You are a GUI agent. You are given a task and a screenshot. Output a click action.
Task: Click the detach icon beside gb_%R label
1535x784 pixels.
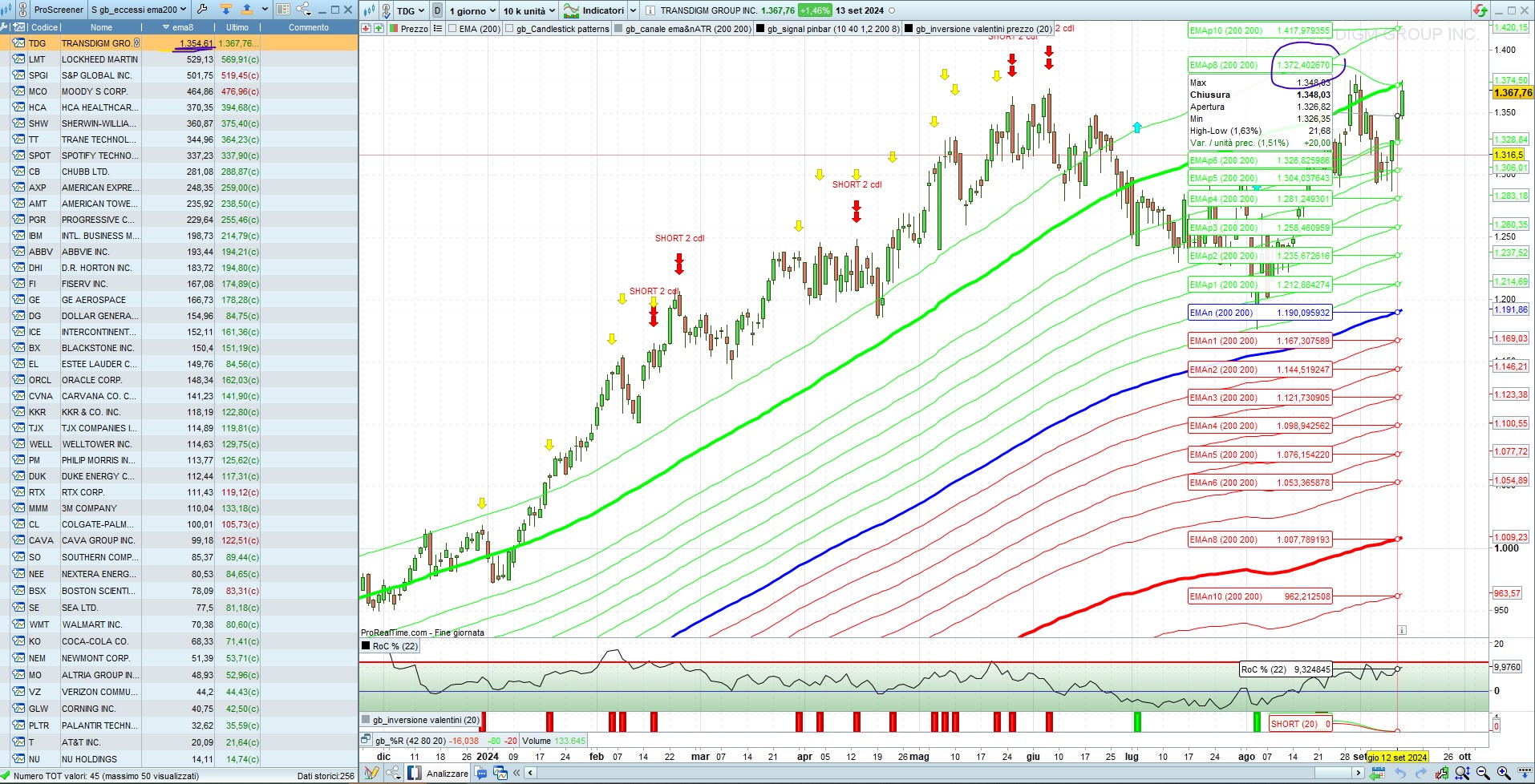pyautogui.click(x=366, y=740)
